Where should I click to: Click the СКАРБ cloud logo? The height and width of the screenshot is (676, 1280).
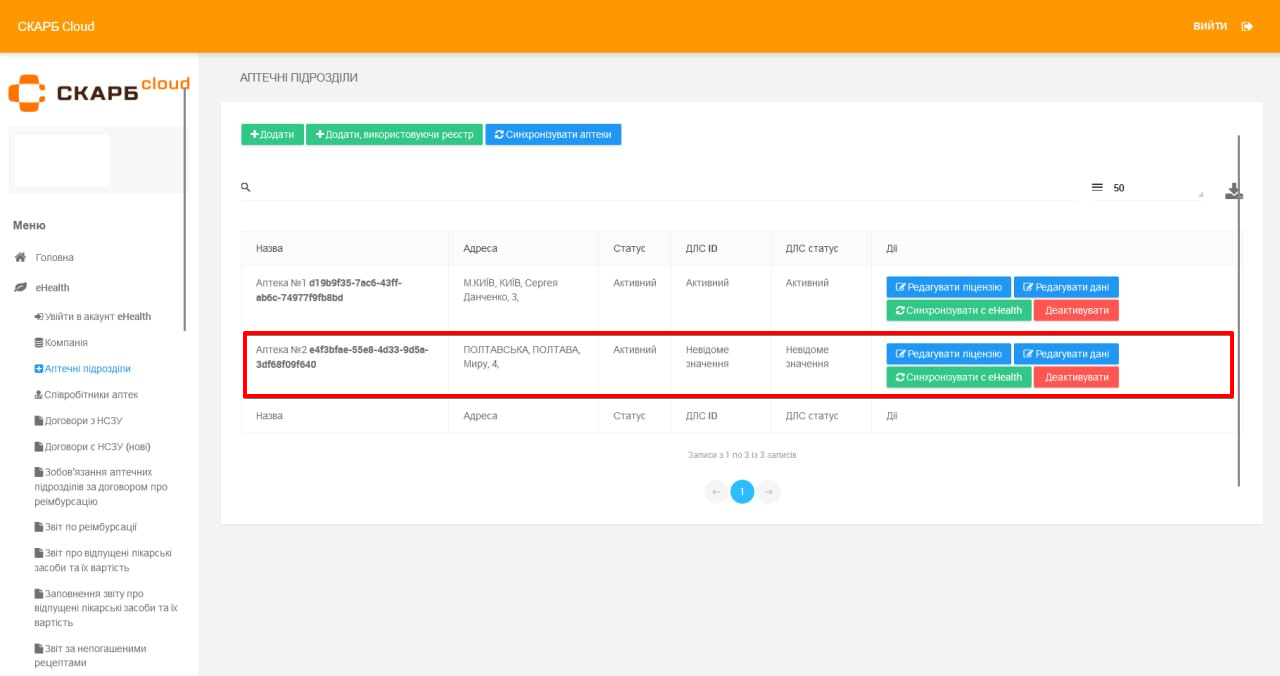(x=98, y=91)
